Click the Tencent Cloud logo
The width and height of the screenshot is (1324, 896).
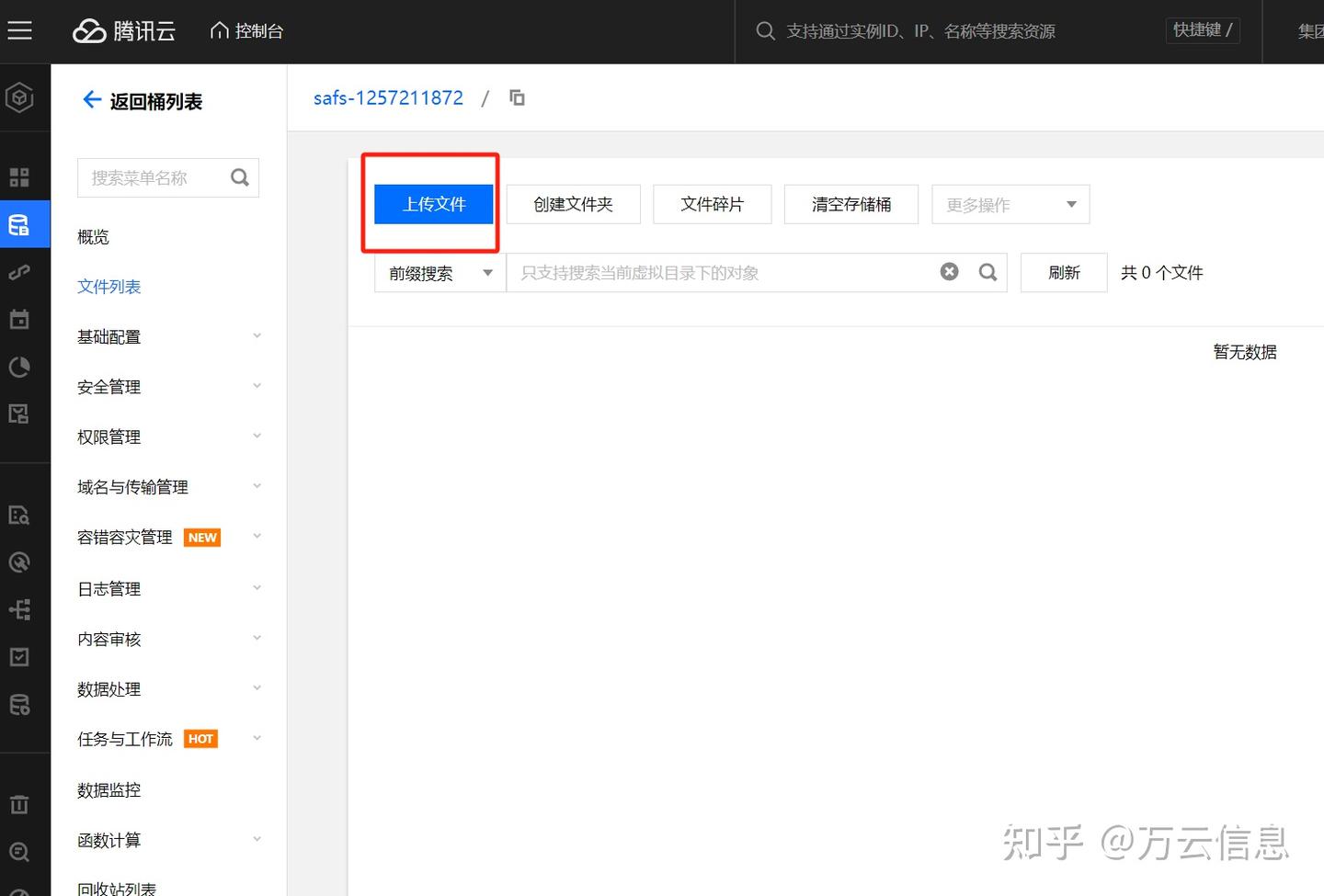tap(124, 31)
